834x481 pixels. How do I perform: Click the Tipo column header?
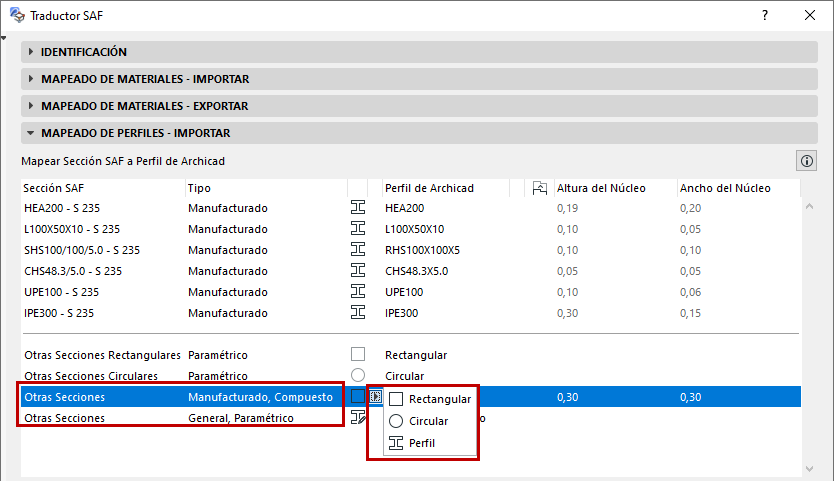coord(266,188)
